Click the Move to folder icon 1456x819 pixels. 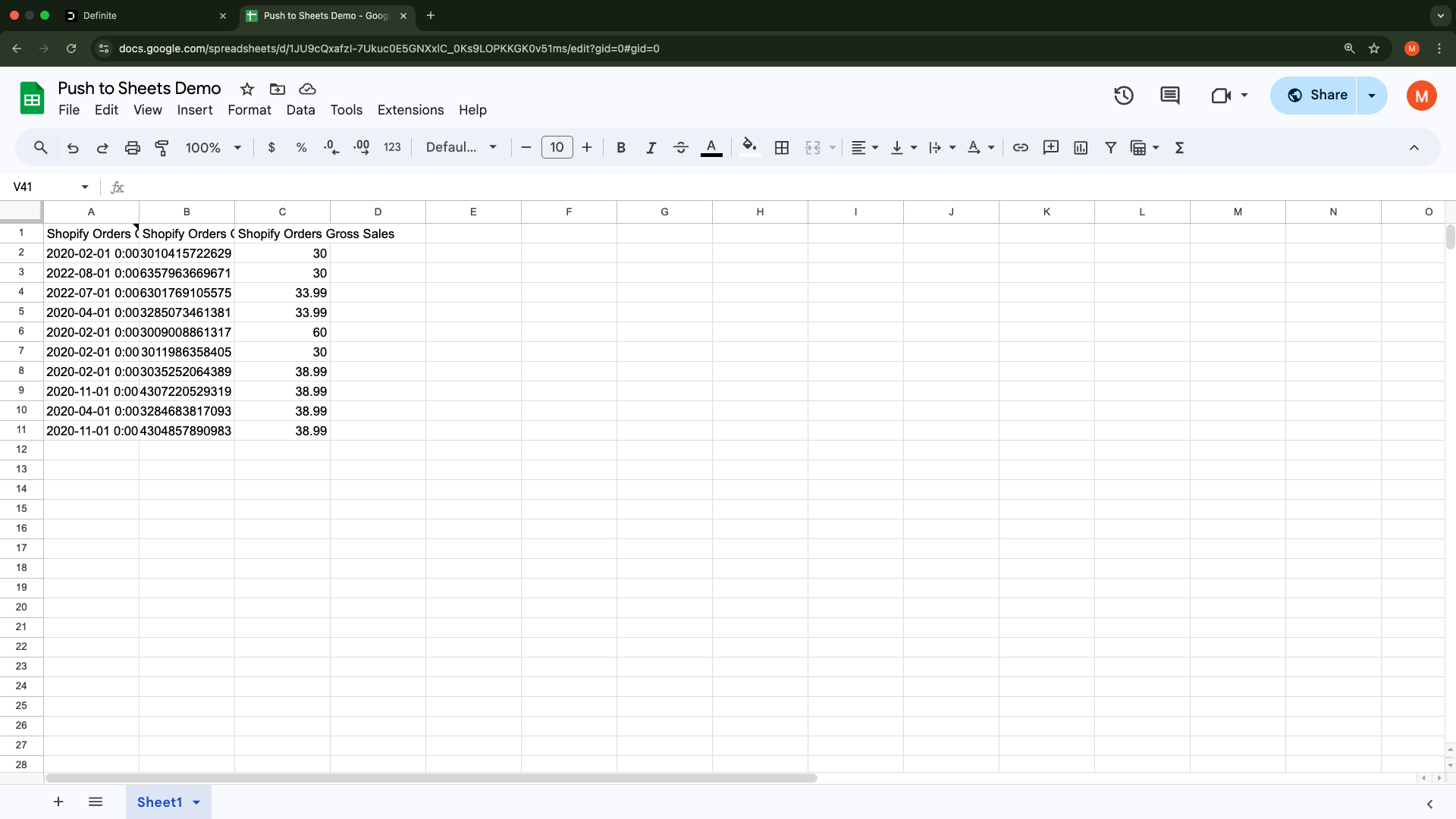[278, 89]
